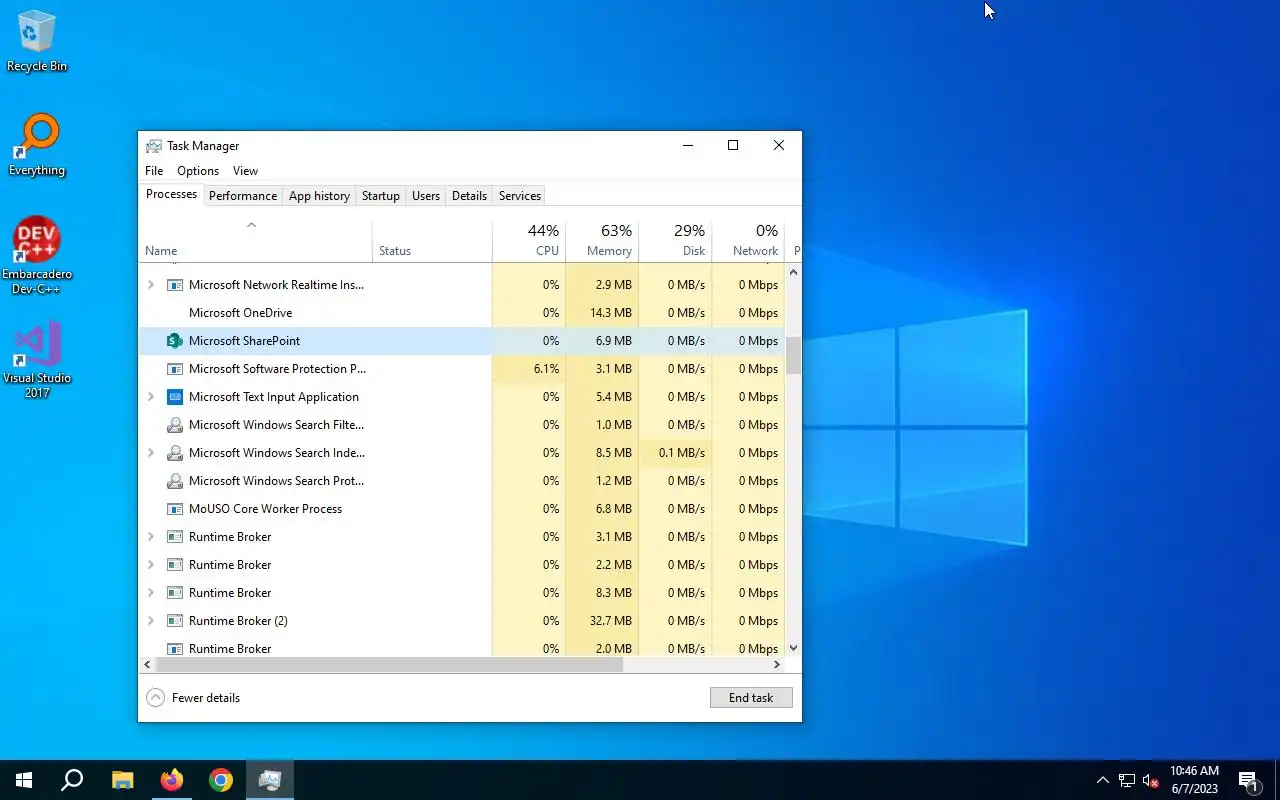Click the Microsoft Windows Search Protocol icon

(x=175, y=481)
